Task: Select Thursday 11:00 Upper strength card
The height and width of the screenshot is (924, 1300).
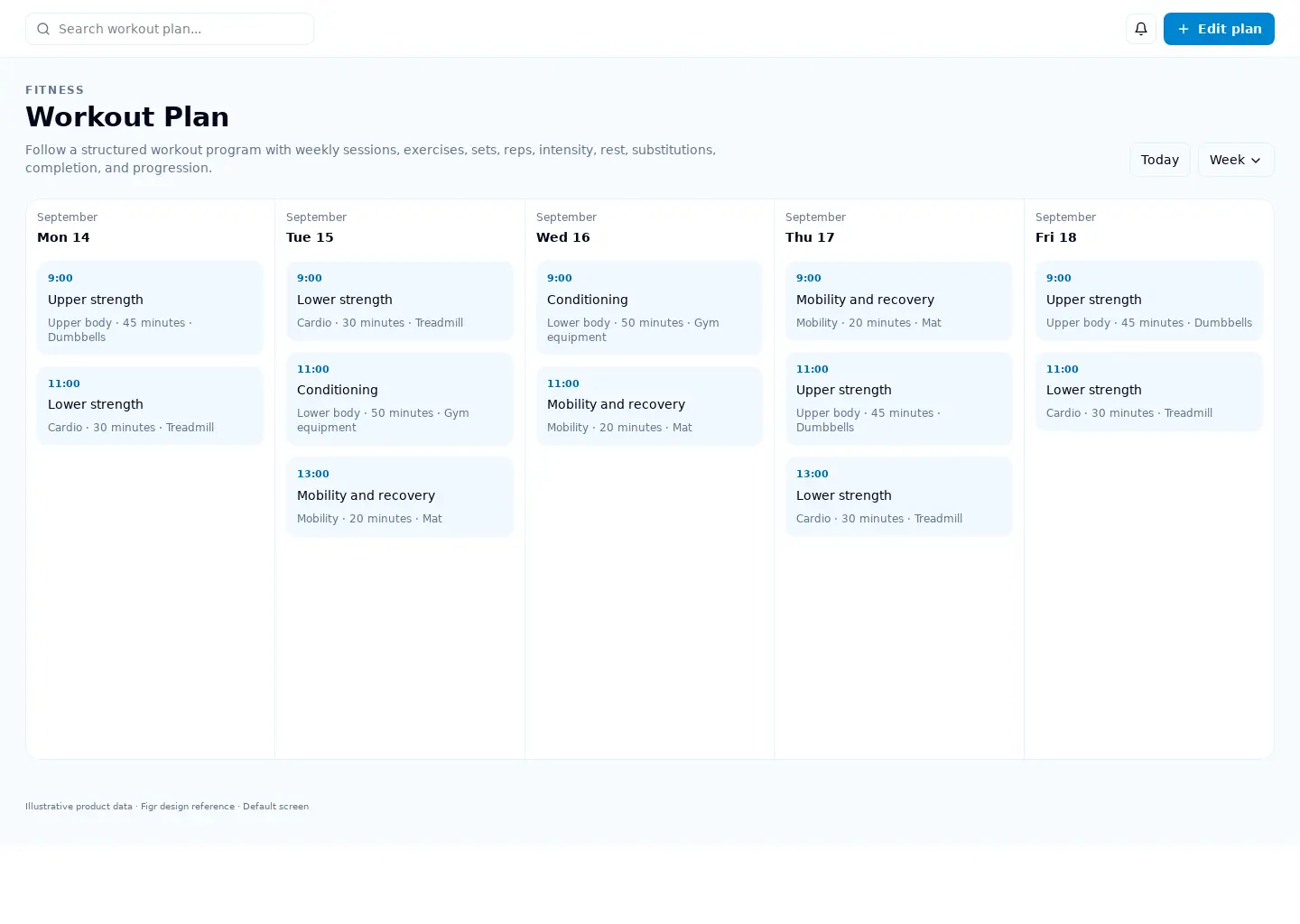Action: coord(899,398)
